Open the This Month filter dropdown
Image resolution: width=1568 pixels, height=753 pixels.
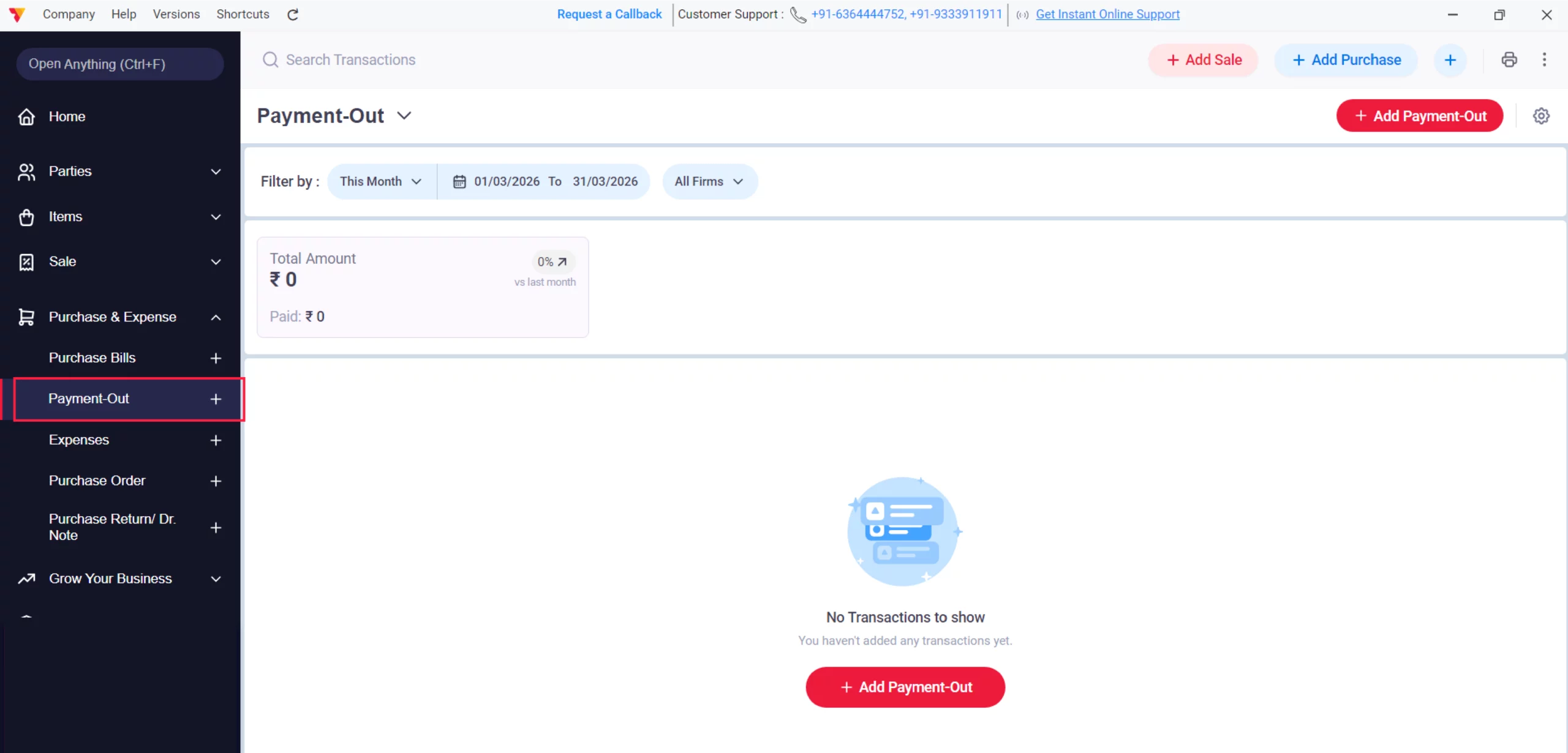380,181
